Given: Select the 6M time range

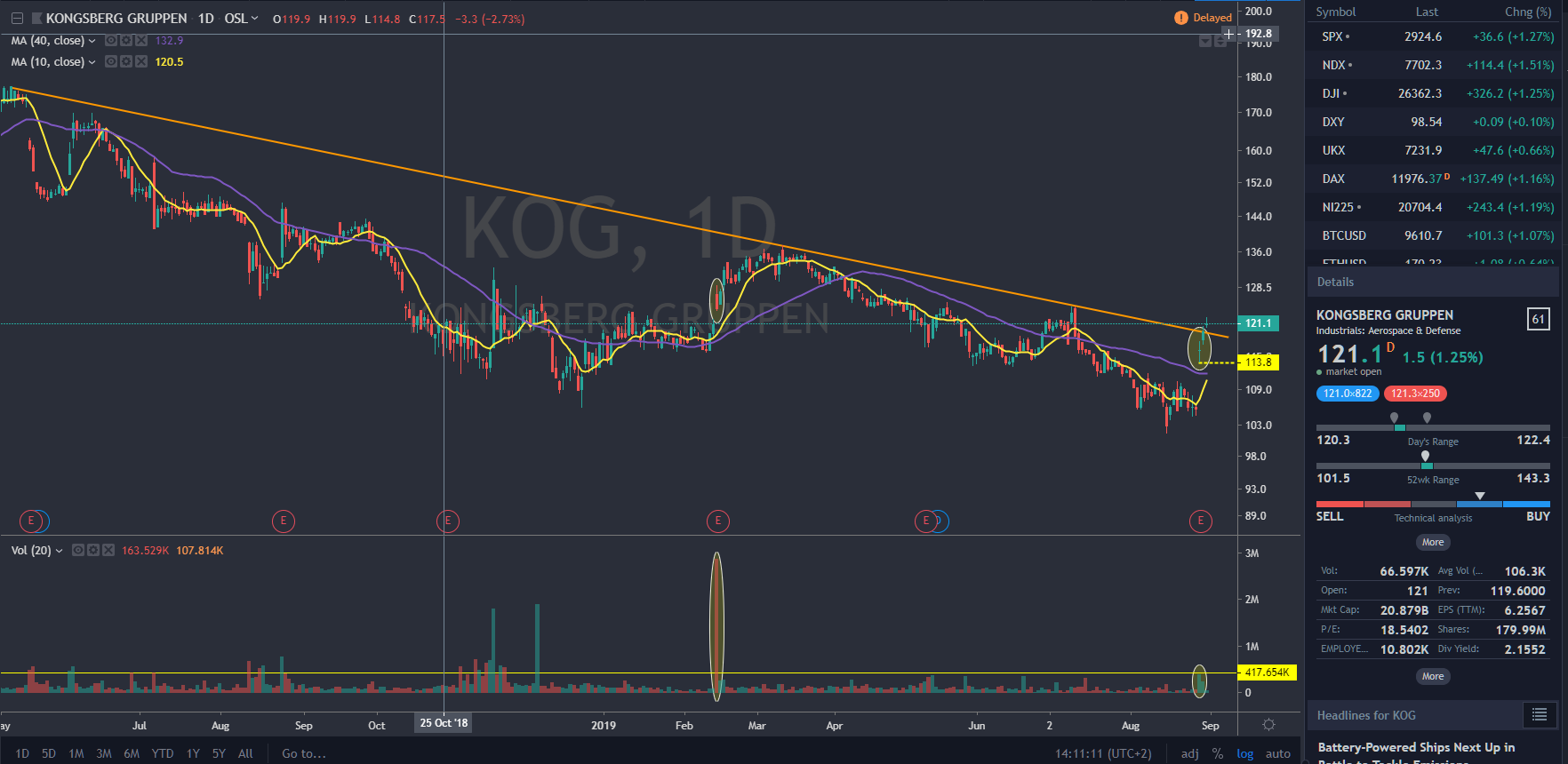Looking at the screenshot, I should coord(132,753).
